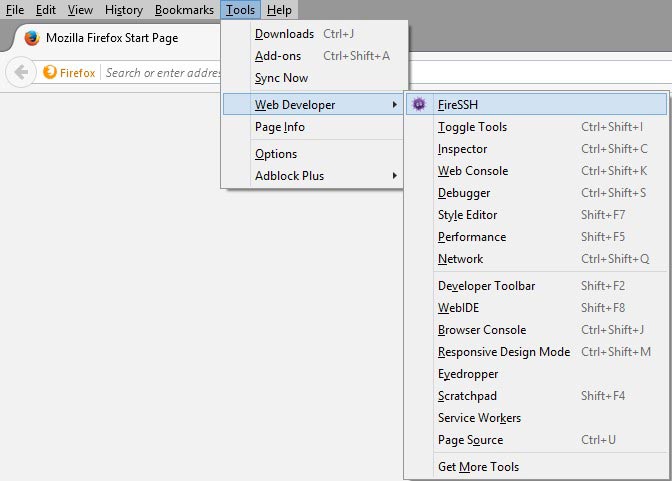Image resolution: width=672 pixels, height=481 pixels.
Task: Click the Firefox identity icon in address bar
Action: (50, 72)
